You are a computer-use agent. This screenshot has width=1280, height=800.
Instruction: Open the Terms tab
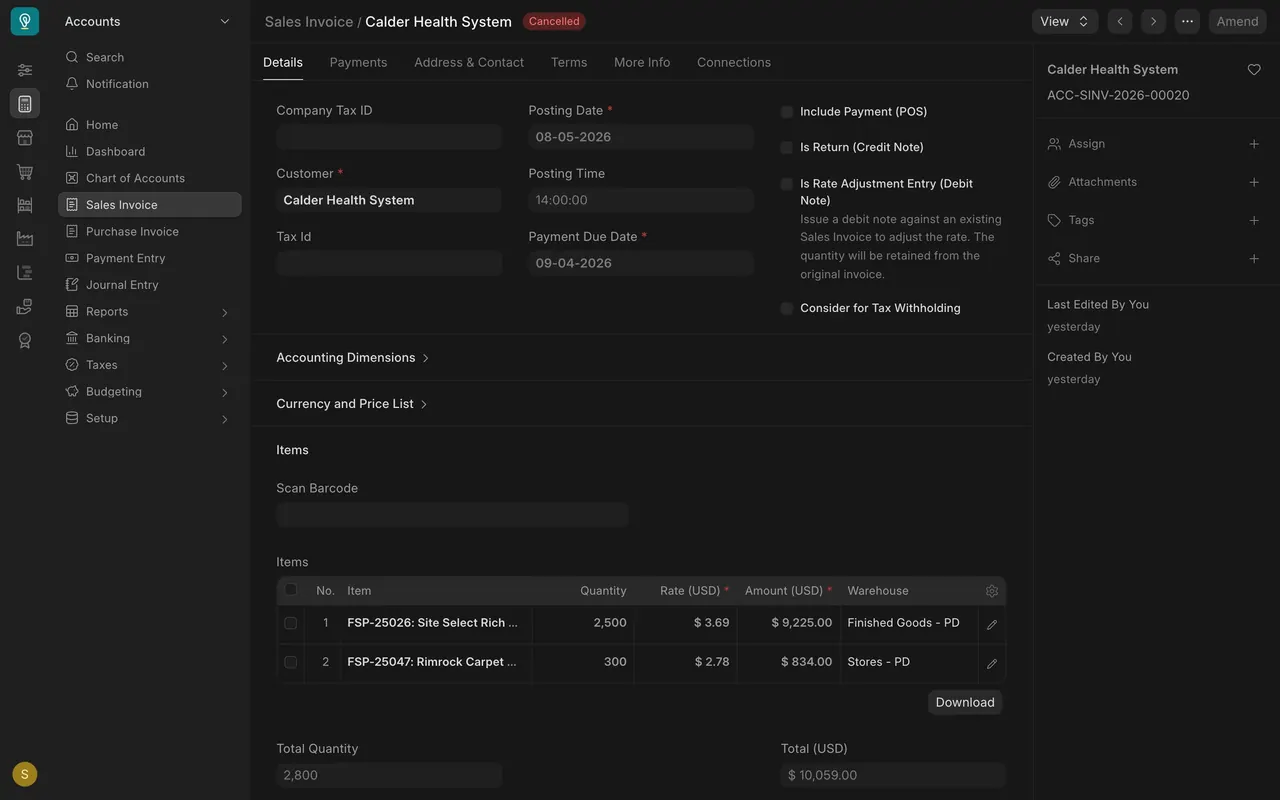coord(569,62)
